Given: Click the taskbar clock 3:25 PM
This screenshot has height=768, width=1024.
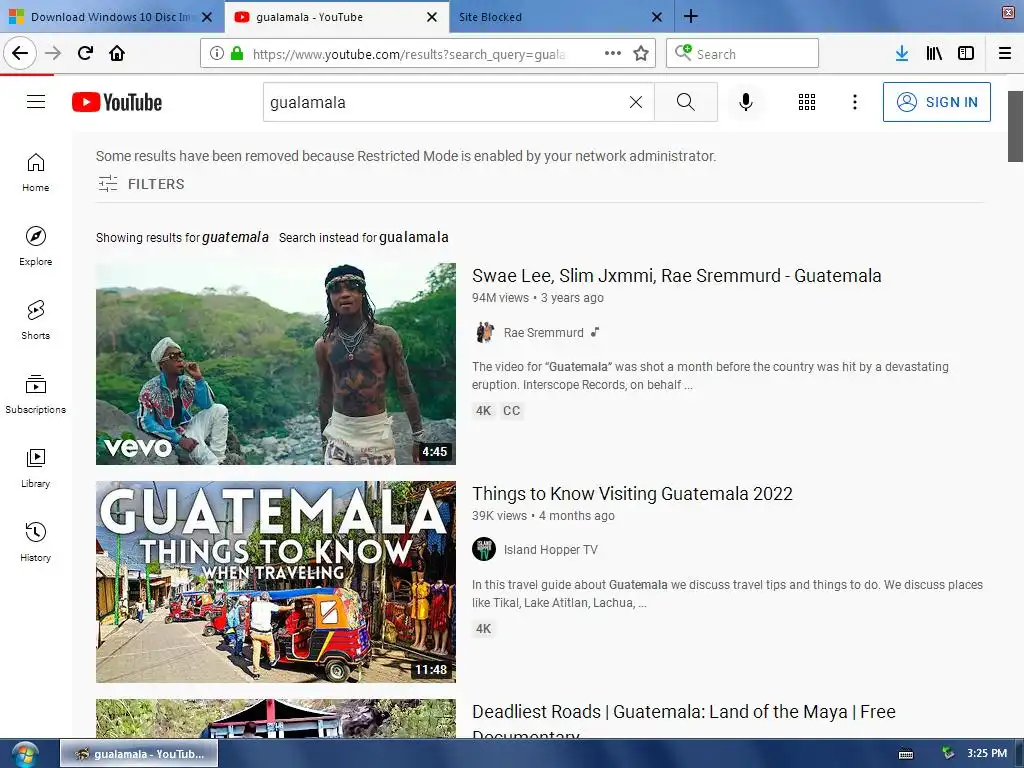Looking at the screenshot, I should (x=987, y=753).
